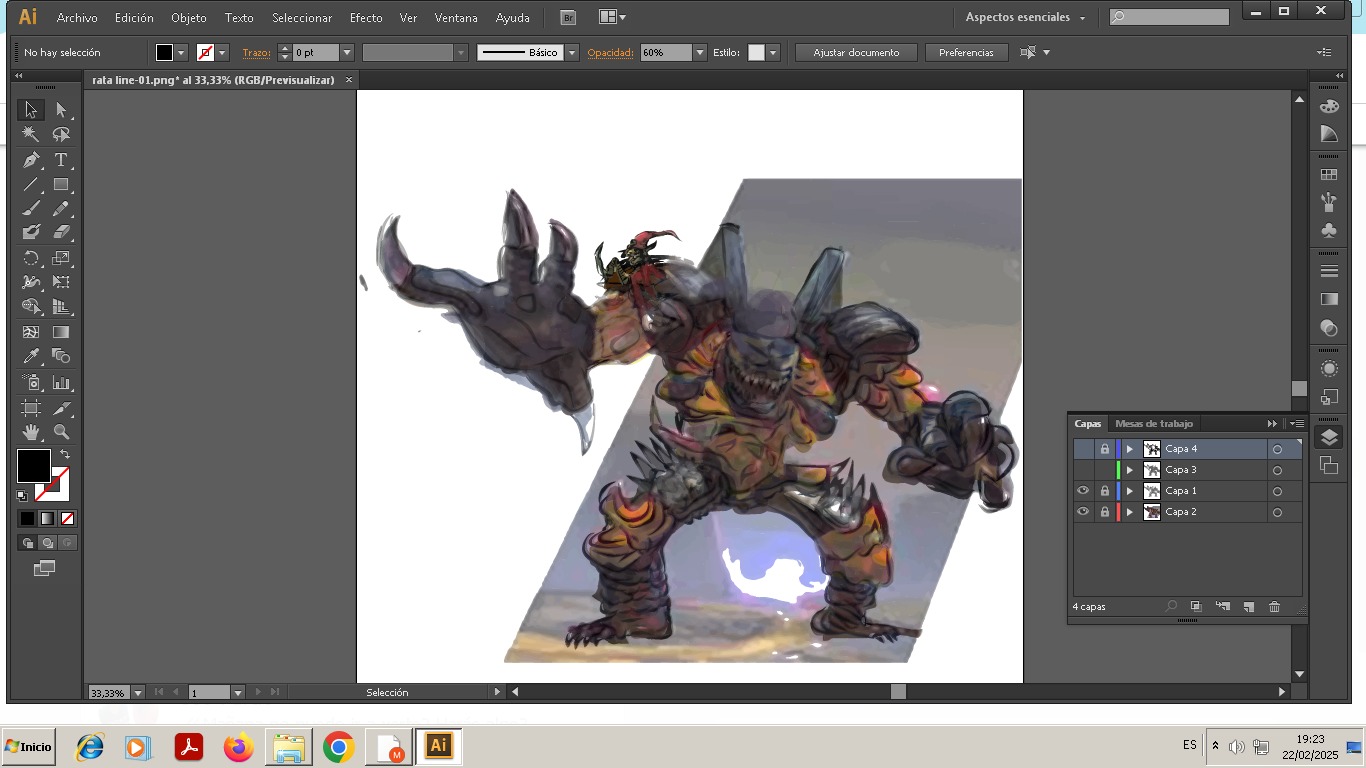Screen dimensions: 1366x768
Task: Unlock Capa 1 layer
Action: tap(1105, 491)
